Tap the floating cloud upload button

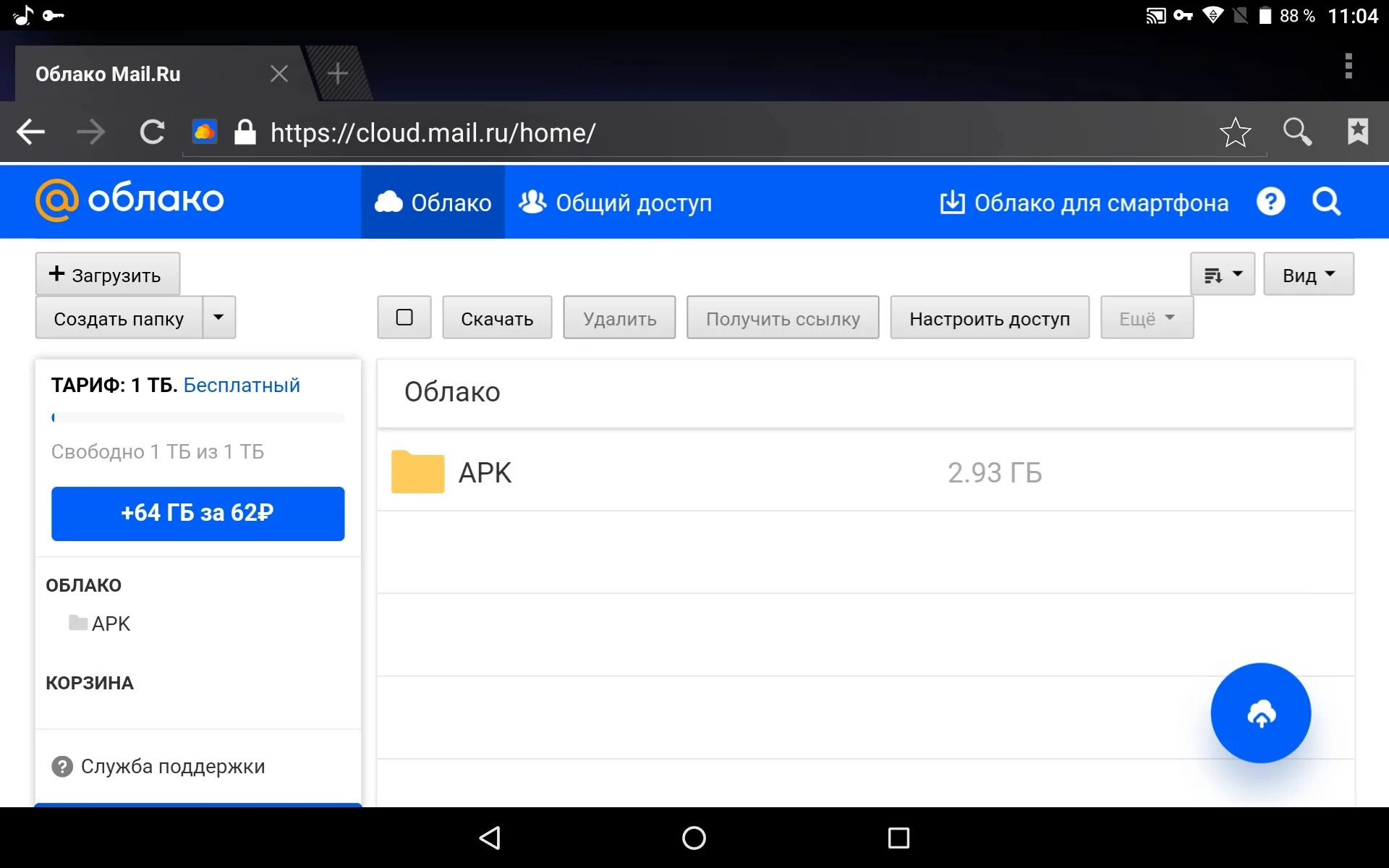(1260, 712)
